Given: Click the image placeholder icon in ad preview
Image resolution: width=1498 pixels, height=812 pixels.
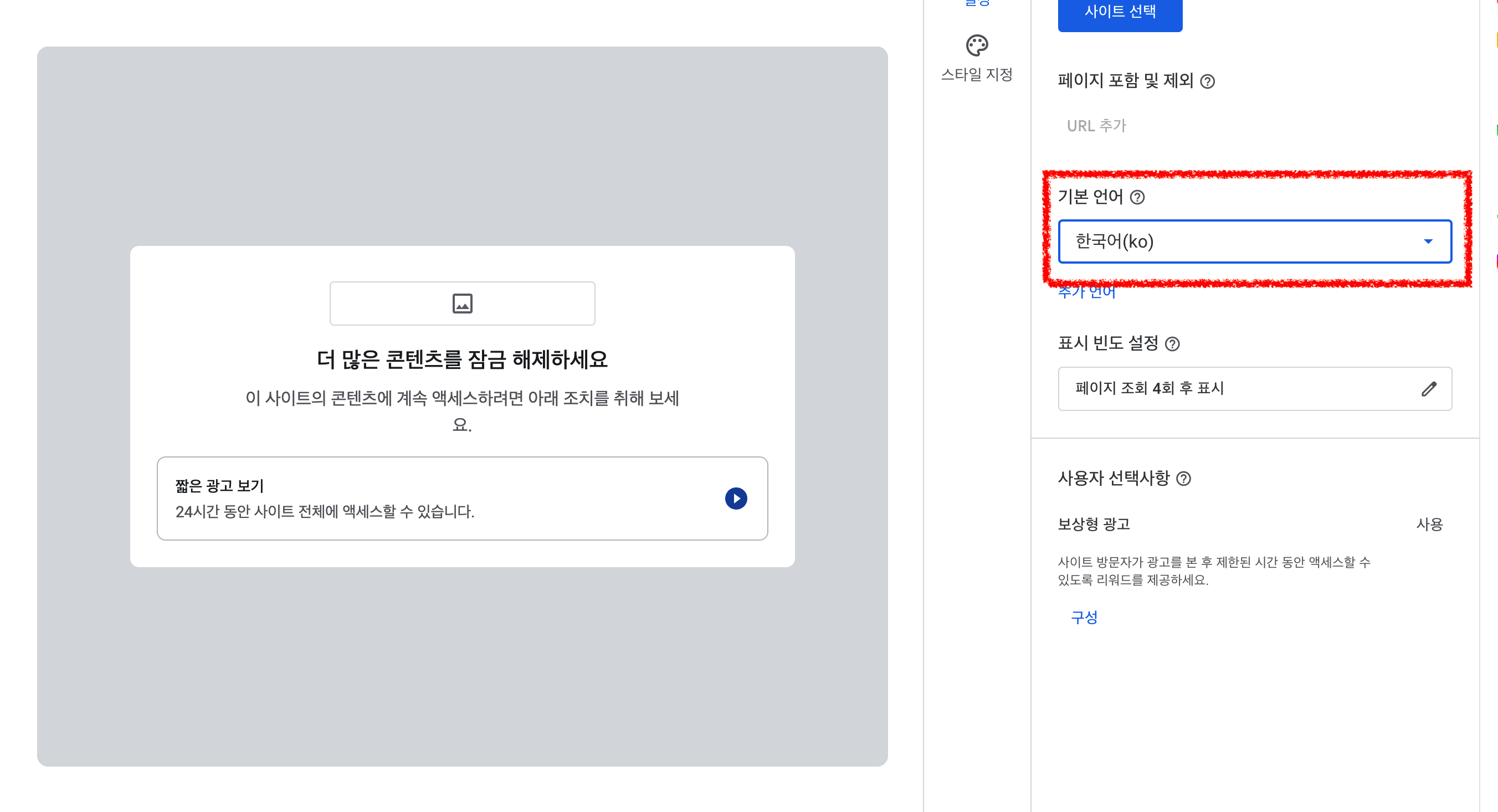Looking at the screenshot, I should pos(463,303).
